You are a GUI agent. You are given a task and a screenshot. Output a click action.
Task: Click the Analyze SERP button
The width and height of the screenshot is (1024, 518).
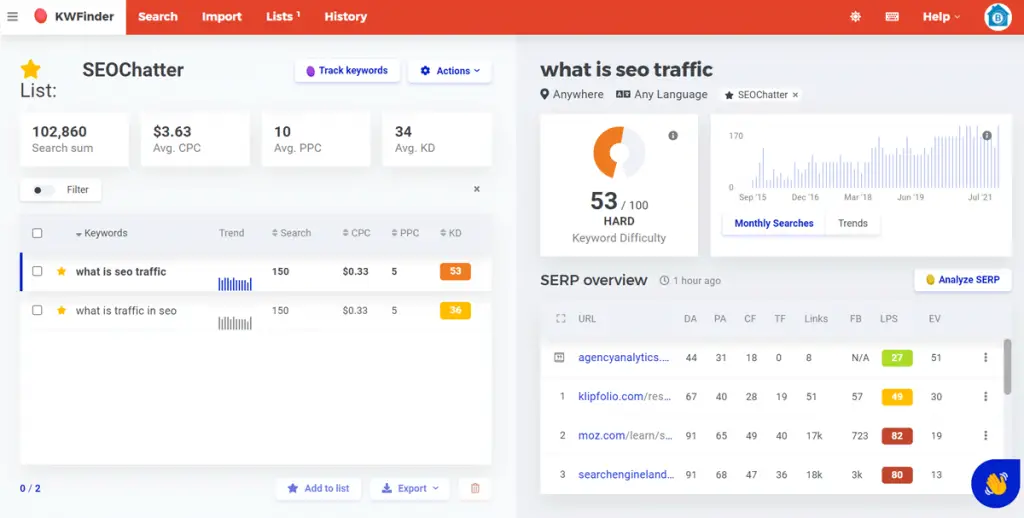[963, 280]
